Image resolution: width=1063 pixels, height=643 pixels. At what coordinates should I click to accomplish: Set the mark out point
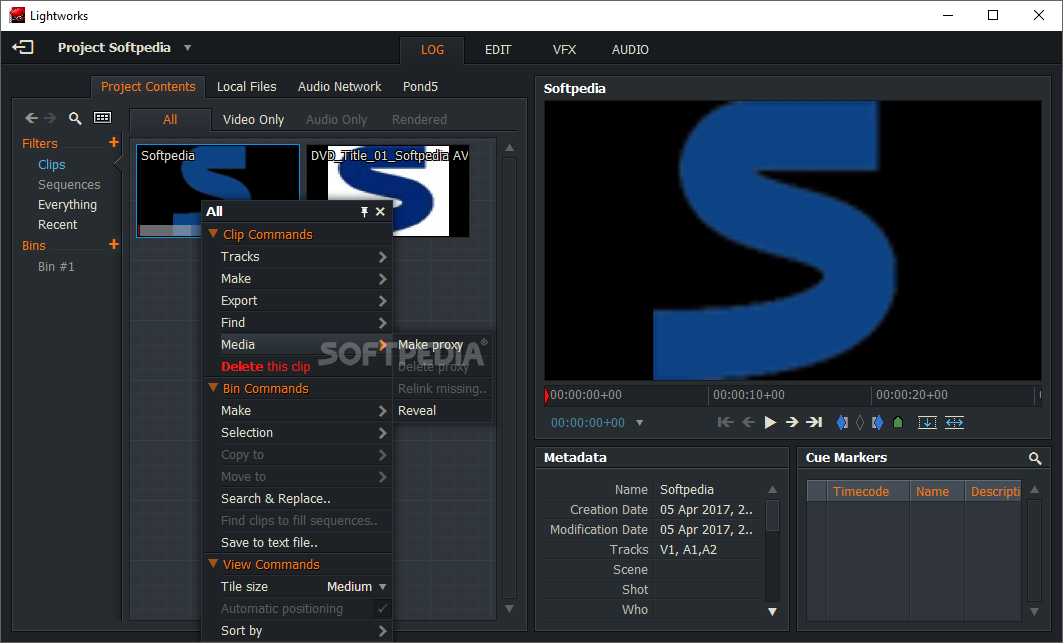click(877, 423)
